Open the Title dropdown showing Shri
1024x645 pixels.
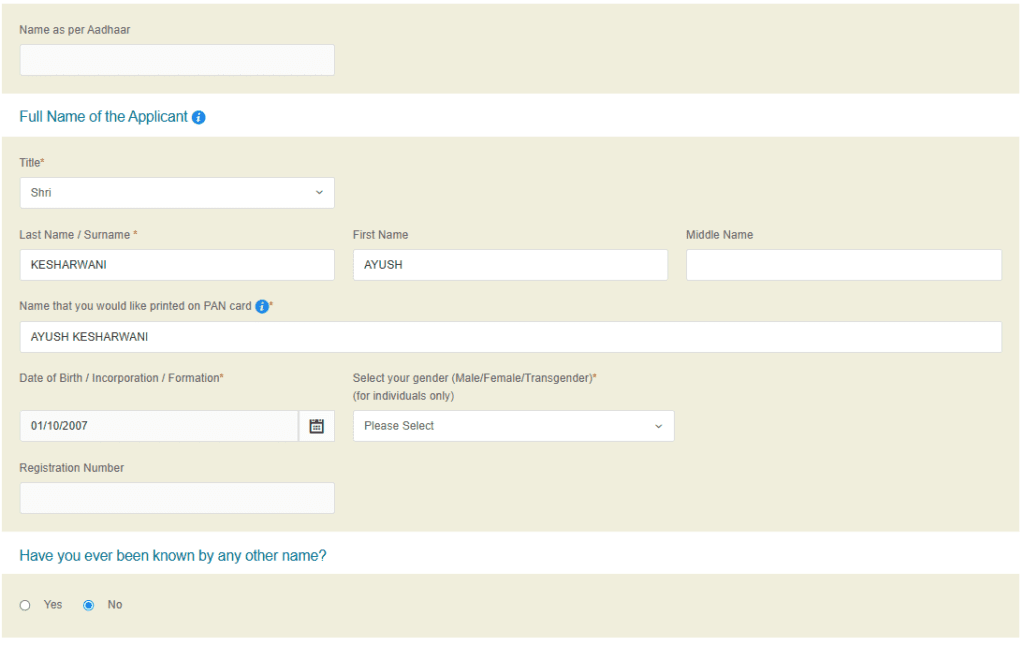pyautogui.click(x=177, y=192)
